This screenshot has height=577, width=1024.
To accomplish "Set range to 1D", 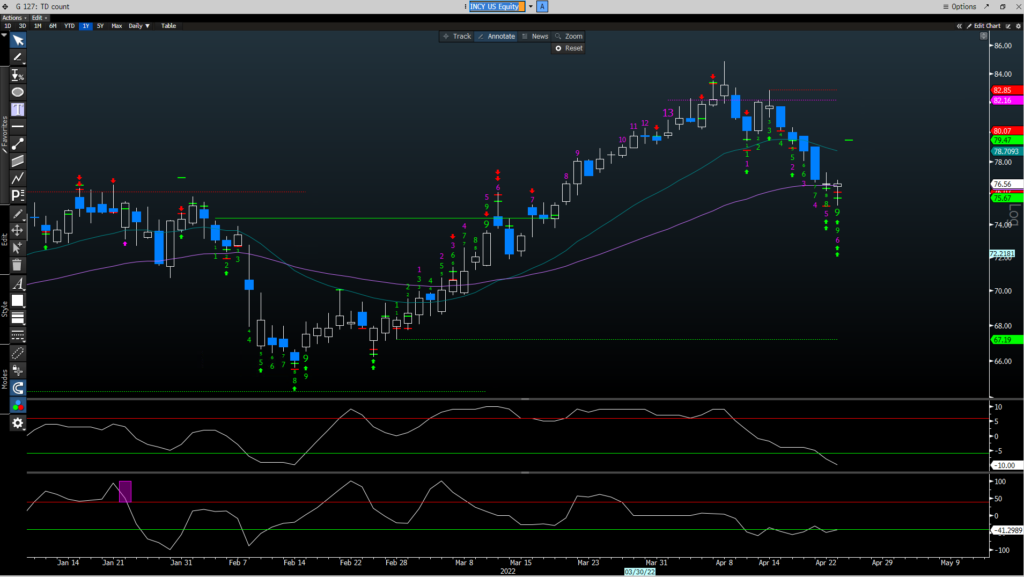I will pos(8,26).
